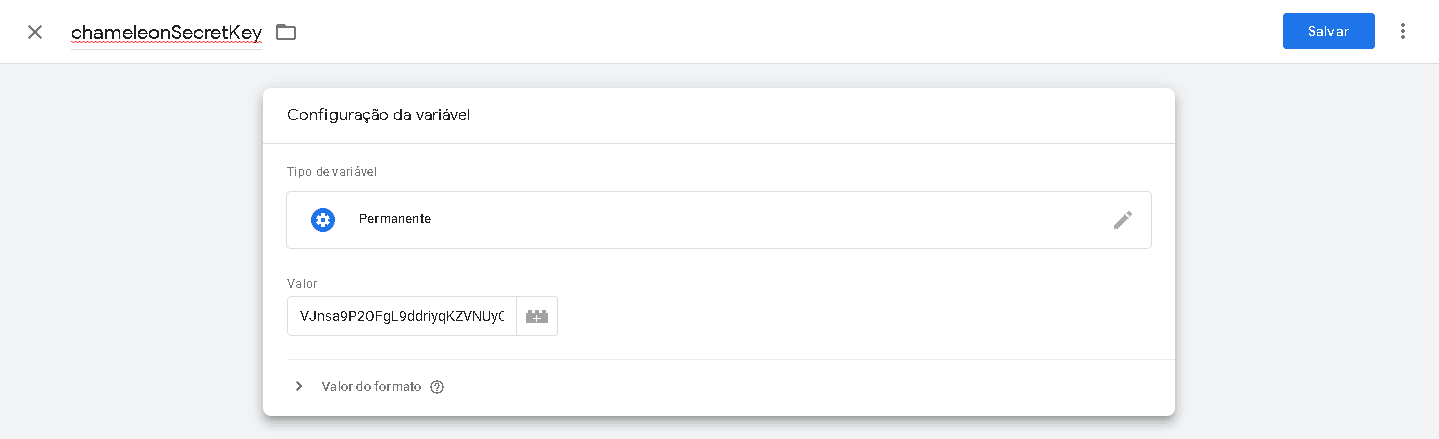Click the blank top bar area before Salvar
Image resolution: width=1439 pixels, height=439 pixels.
coord(800,32)
